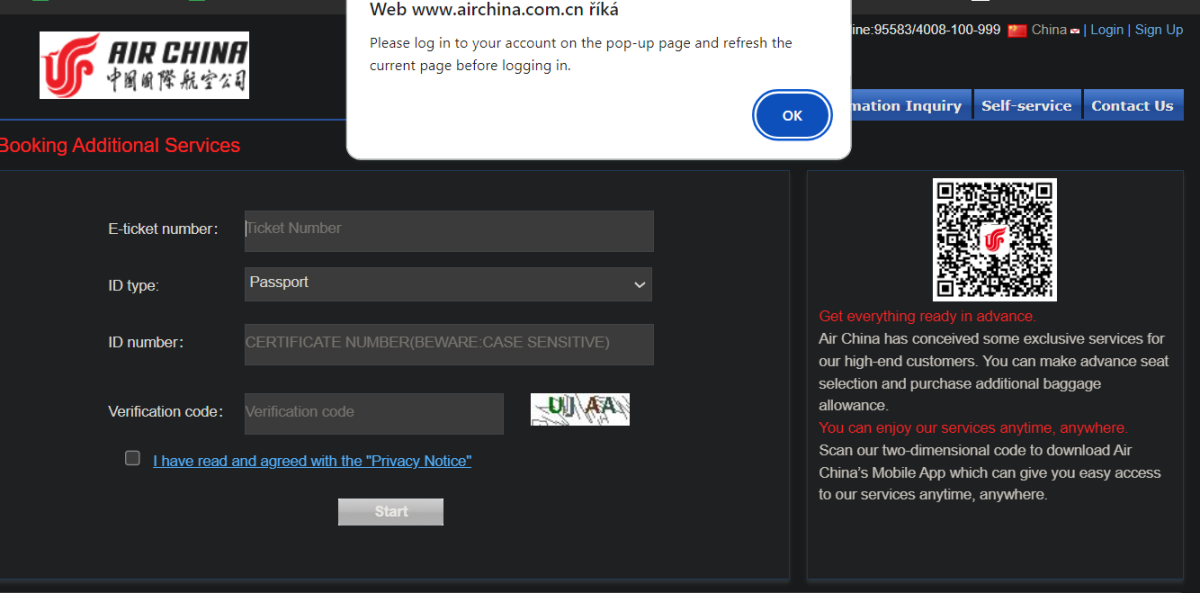1200x593 pixels.
Task: Click the Start button
Action: [390, 512]
